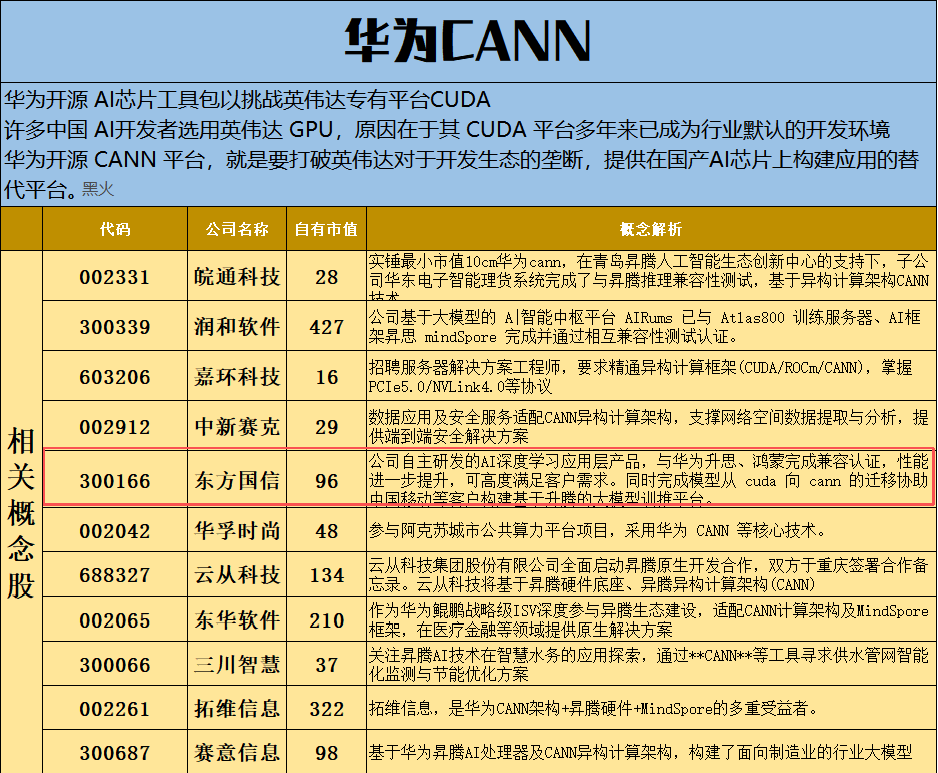Click the 嘉环科技 description mentioning CUDA/ROCm/CANN
Image resolution: width=938 pixels, height=773 pixels.
coord(651,376)
